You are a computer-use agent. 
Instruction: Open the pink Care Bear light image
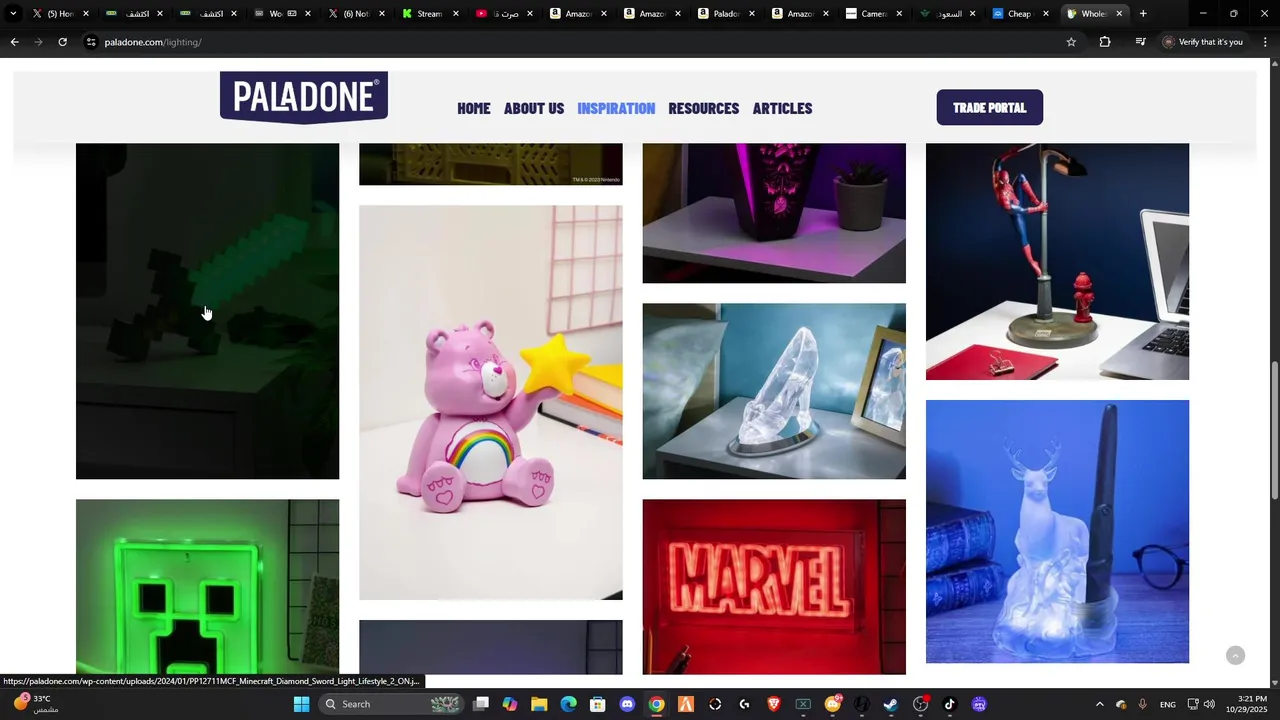click(x=491, y=402)
